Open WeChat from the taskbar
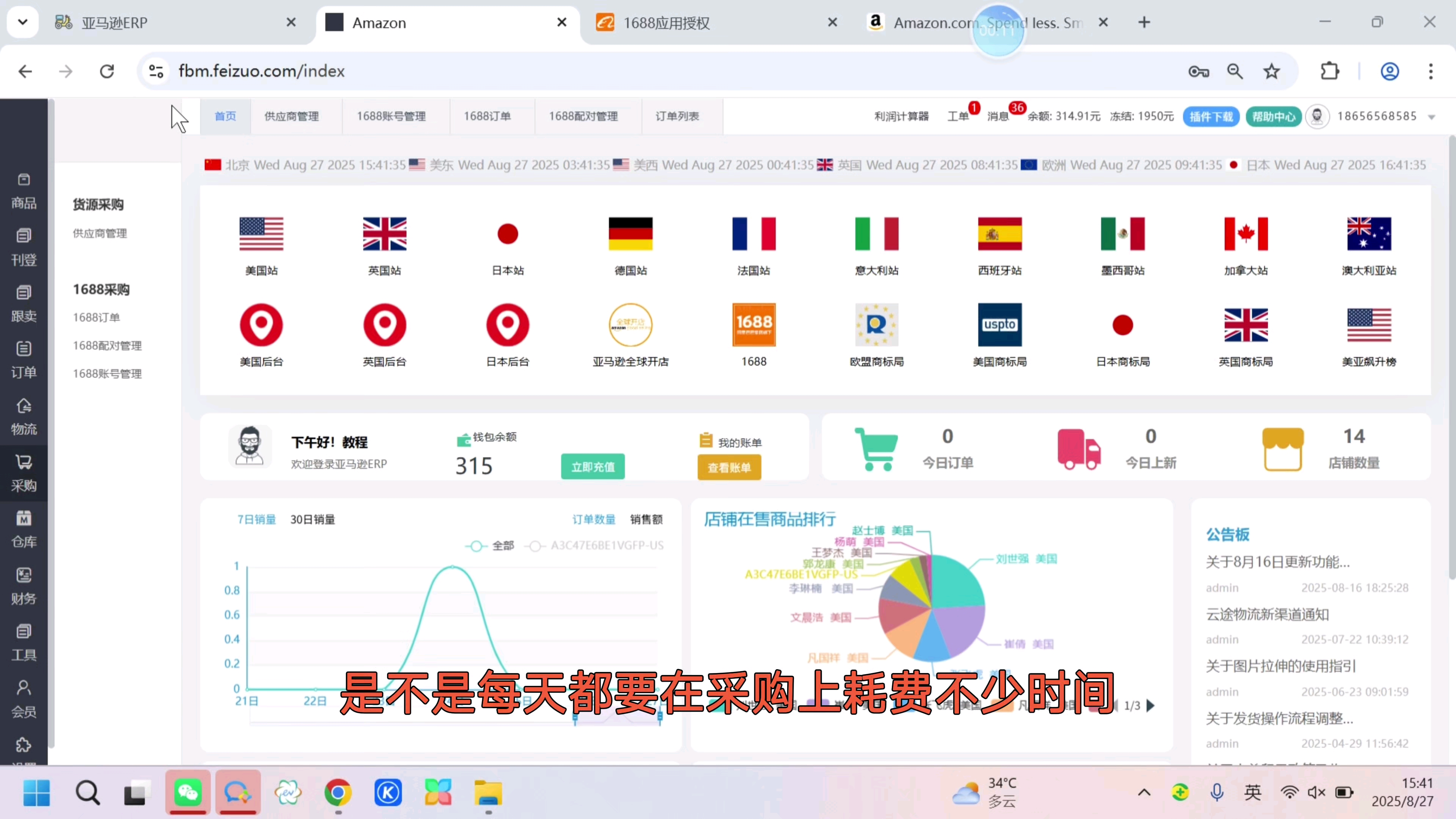The image size is (1456, 819). (188, 792)
